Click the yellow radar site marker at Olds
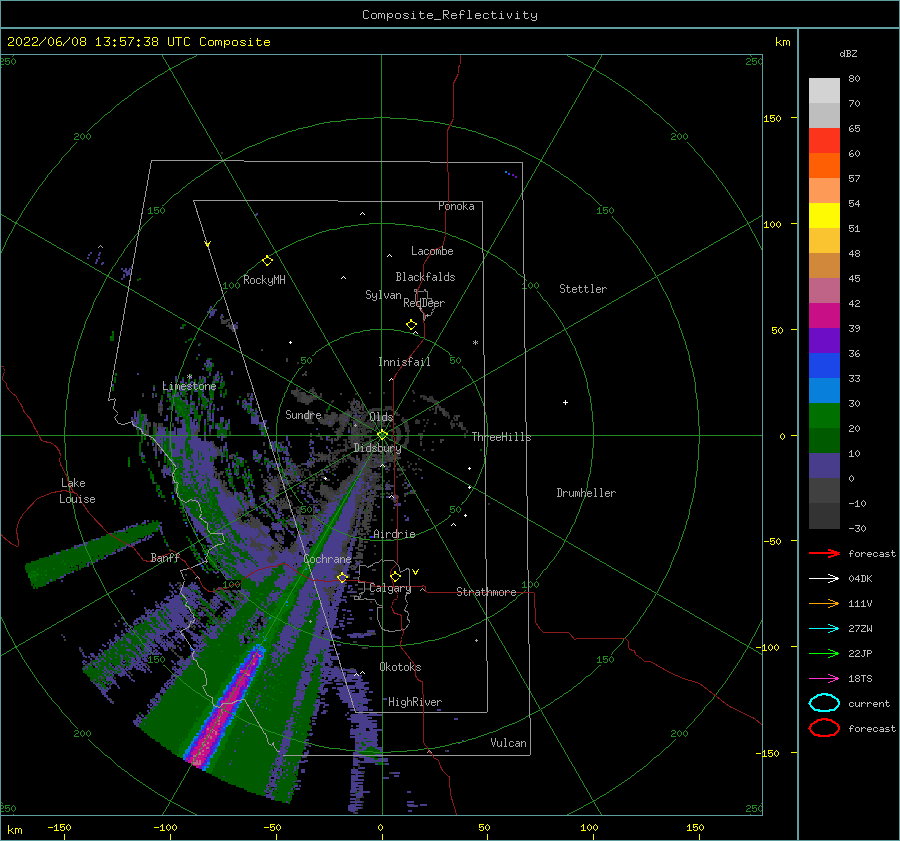Screen dimensions: 900x841 382,435
